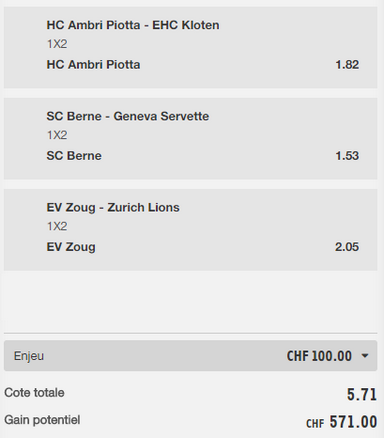
Task: Select the SC Berne - Geneva Servette match
Action: tap(128, 116)
